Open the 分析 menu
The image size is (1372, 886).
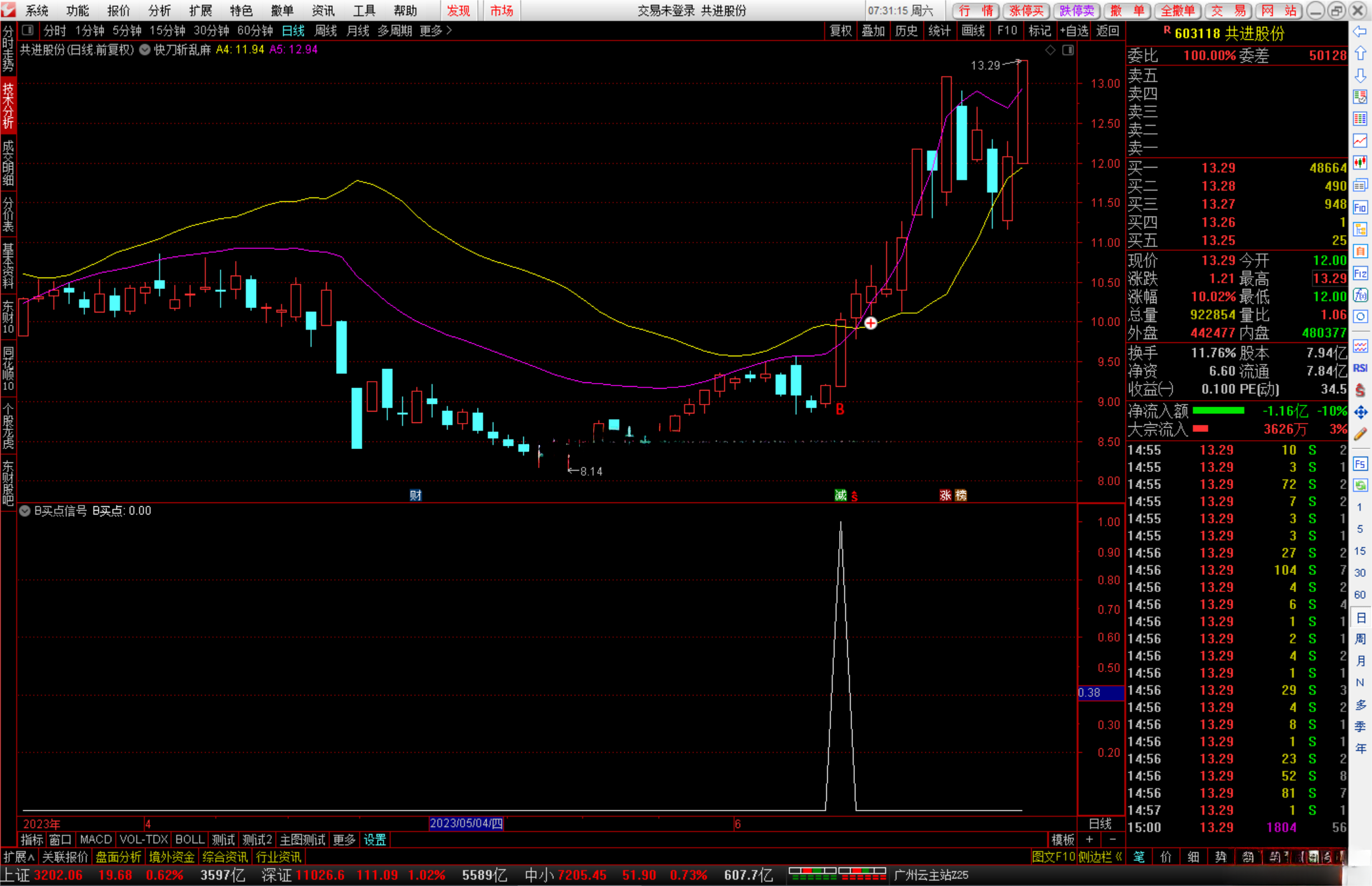159,10
